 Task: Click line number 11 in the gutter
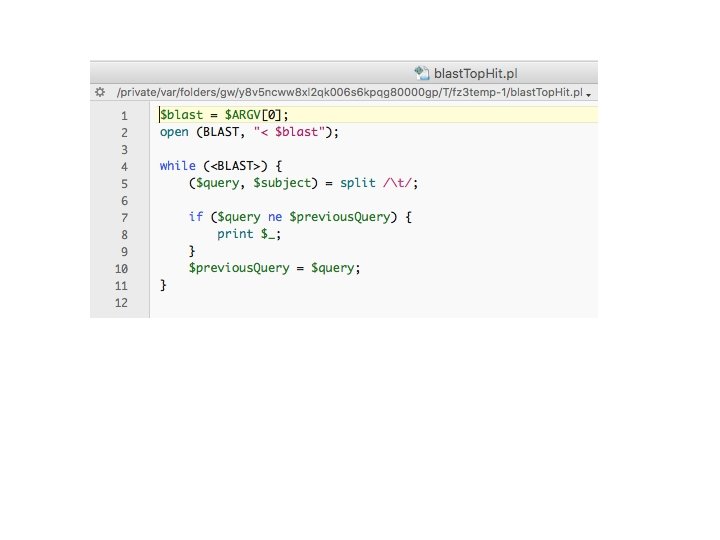pyautogui.click(x=121, y=286)
